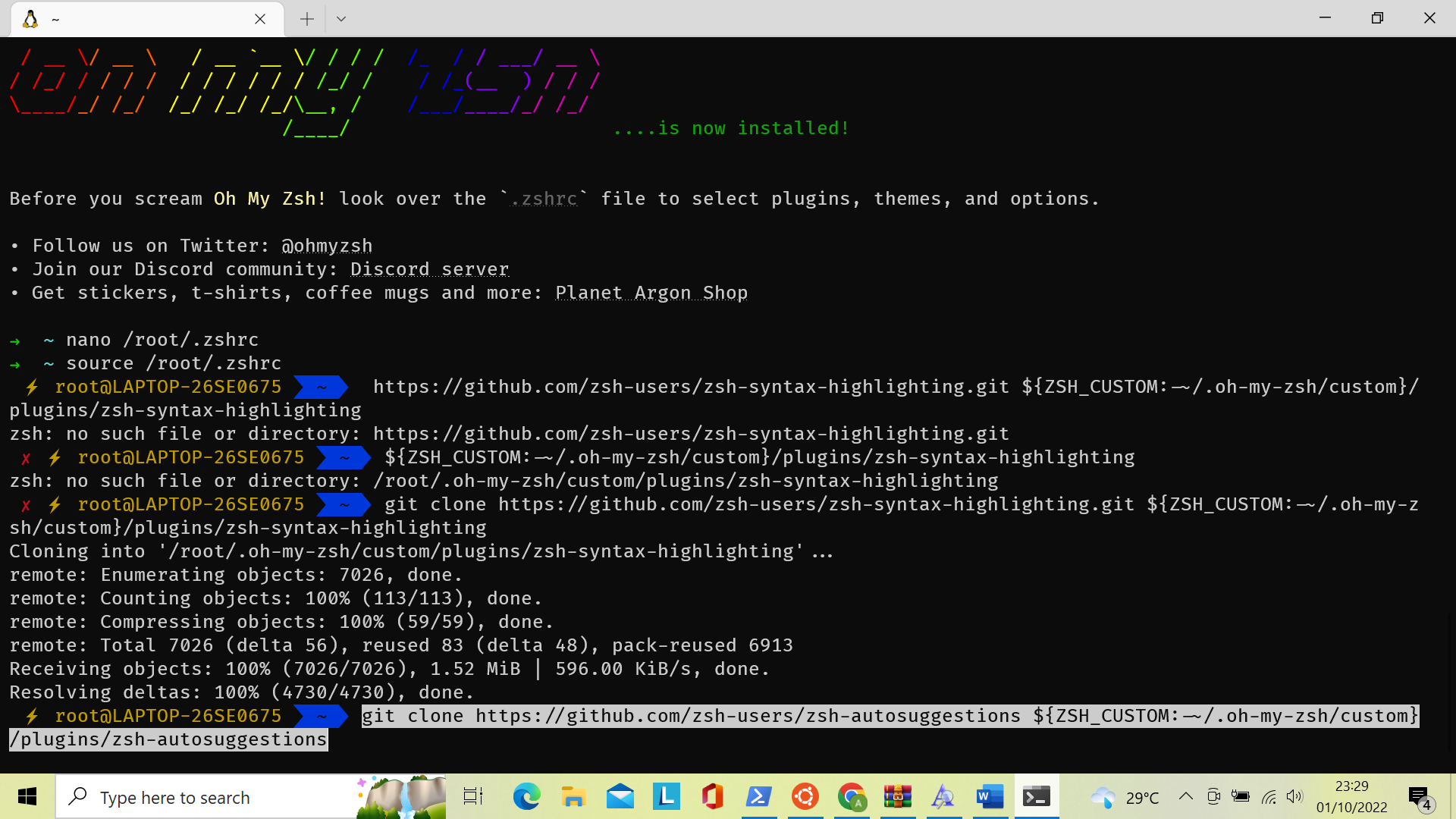
Task: Click the Tux penguin icon on the terminal tab
Action: point(30,19)
